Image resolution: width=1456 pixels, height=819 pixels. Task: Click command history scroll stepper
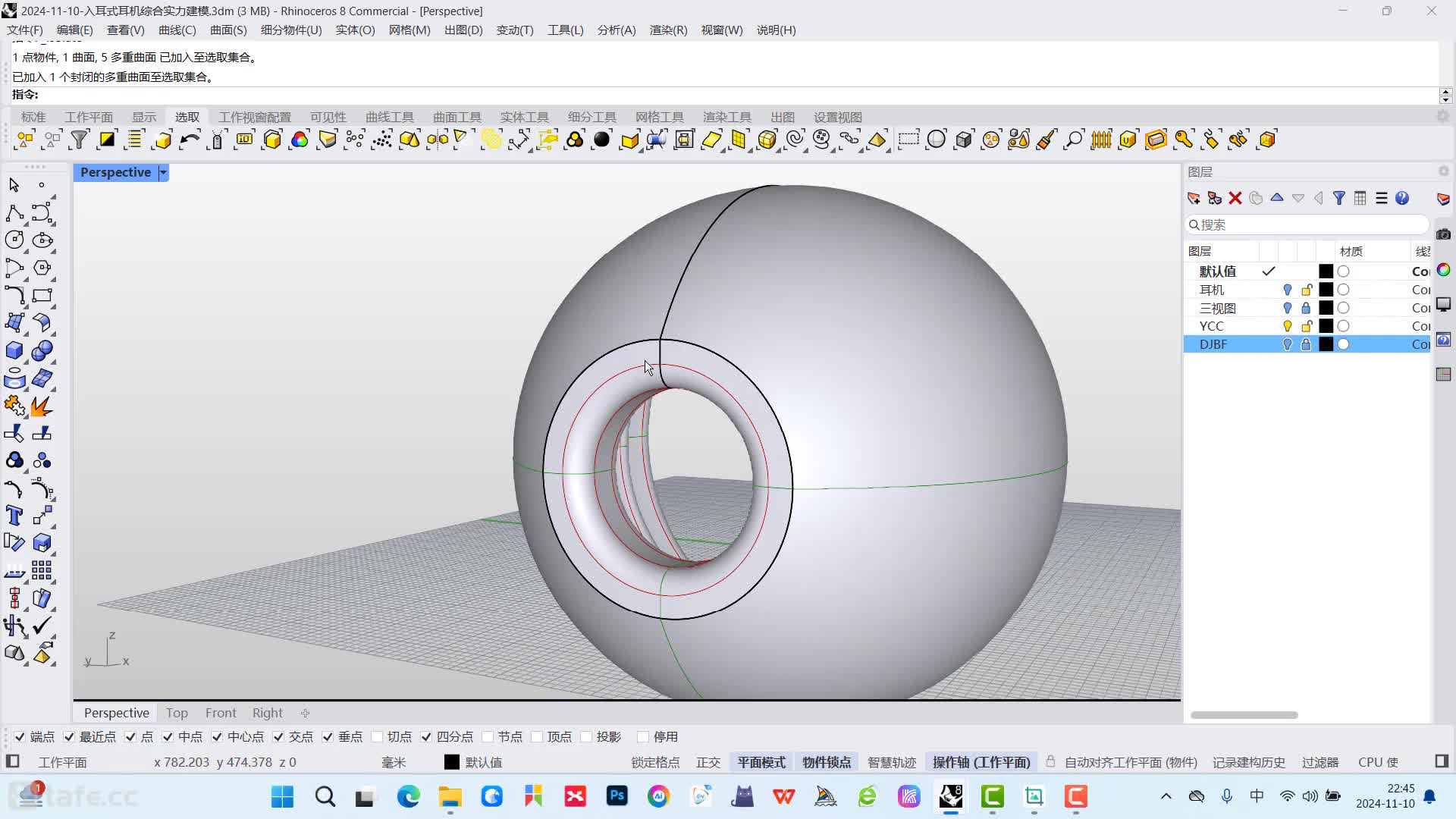(1445, 96)
